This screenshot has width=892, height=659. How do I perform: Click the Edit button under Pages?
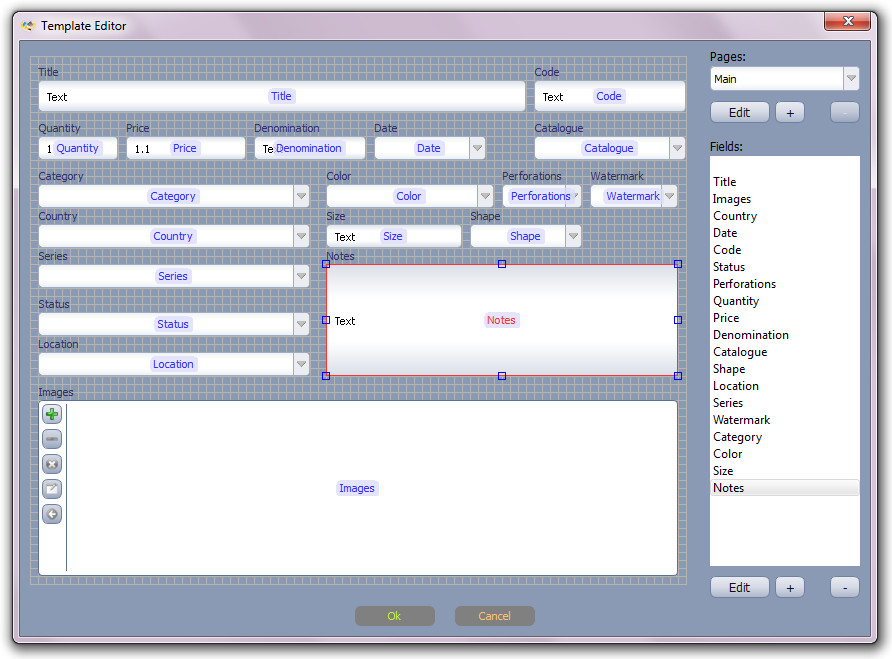[740, 112]
